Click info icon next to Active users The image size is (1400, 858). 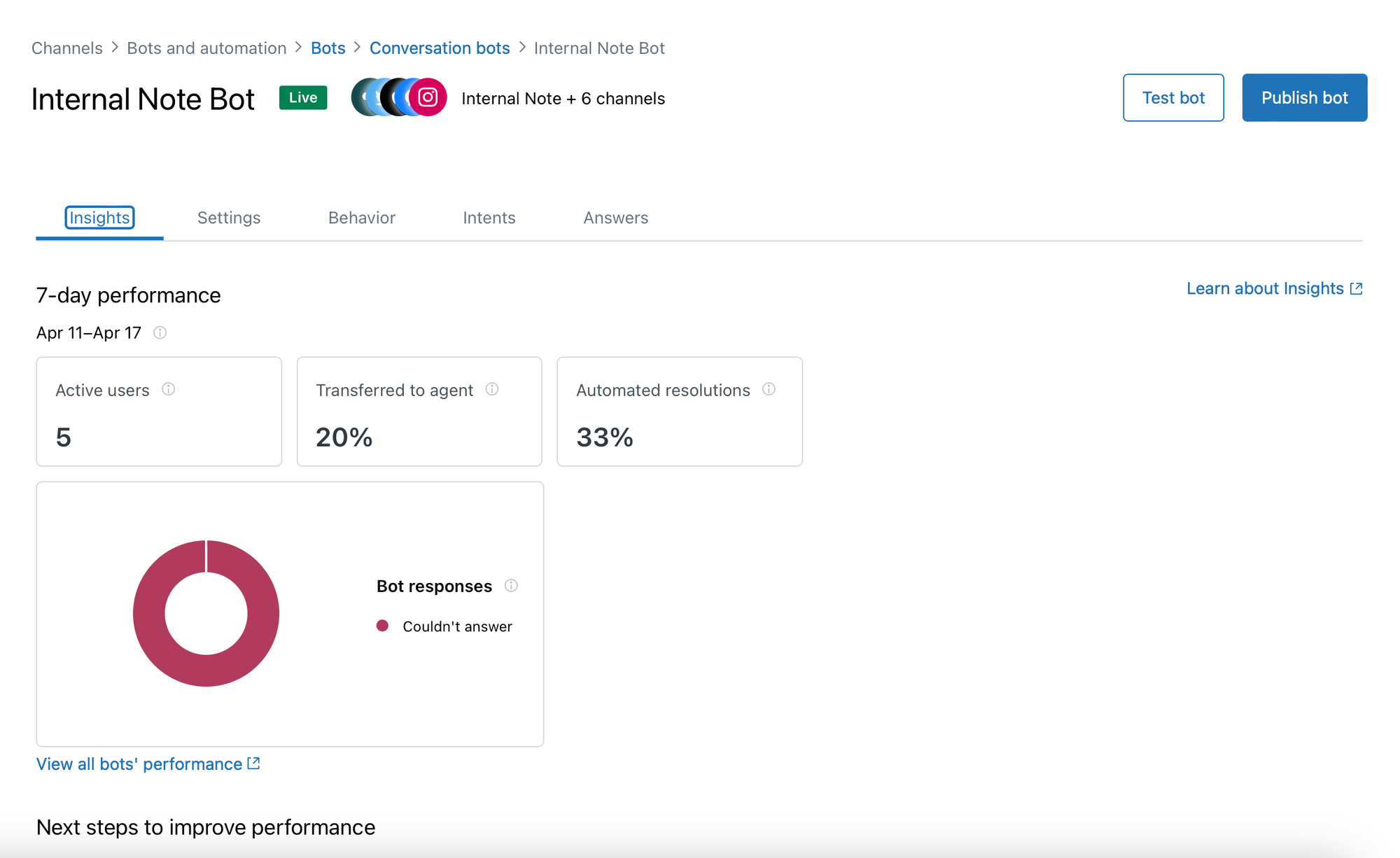(x=168, y=389)
